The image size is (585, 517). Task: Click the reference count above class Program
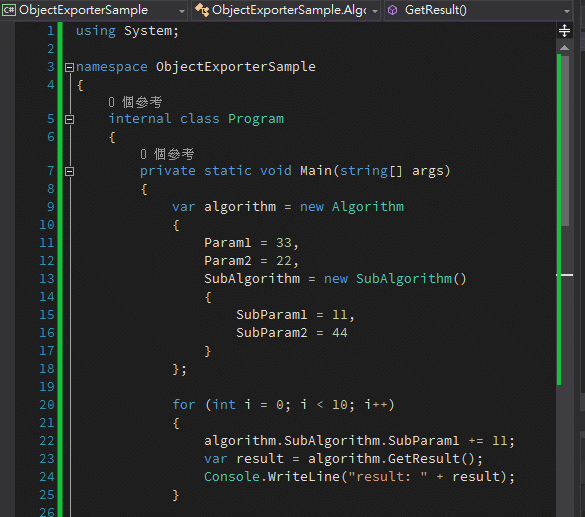(x=135, y=102)
